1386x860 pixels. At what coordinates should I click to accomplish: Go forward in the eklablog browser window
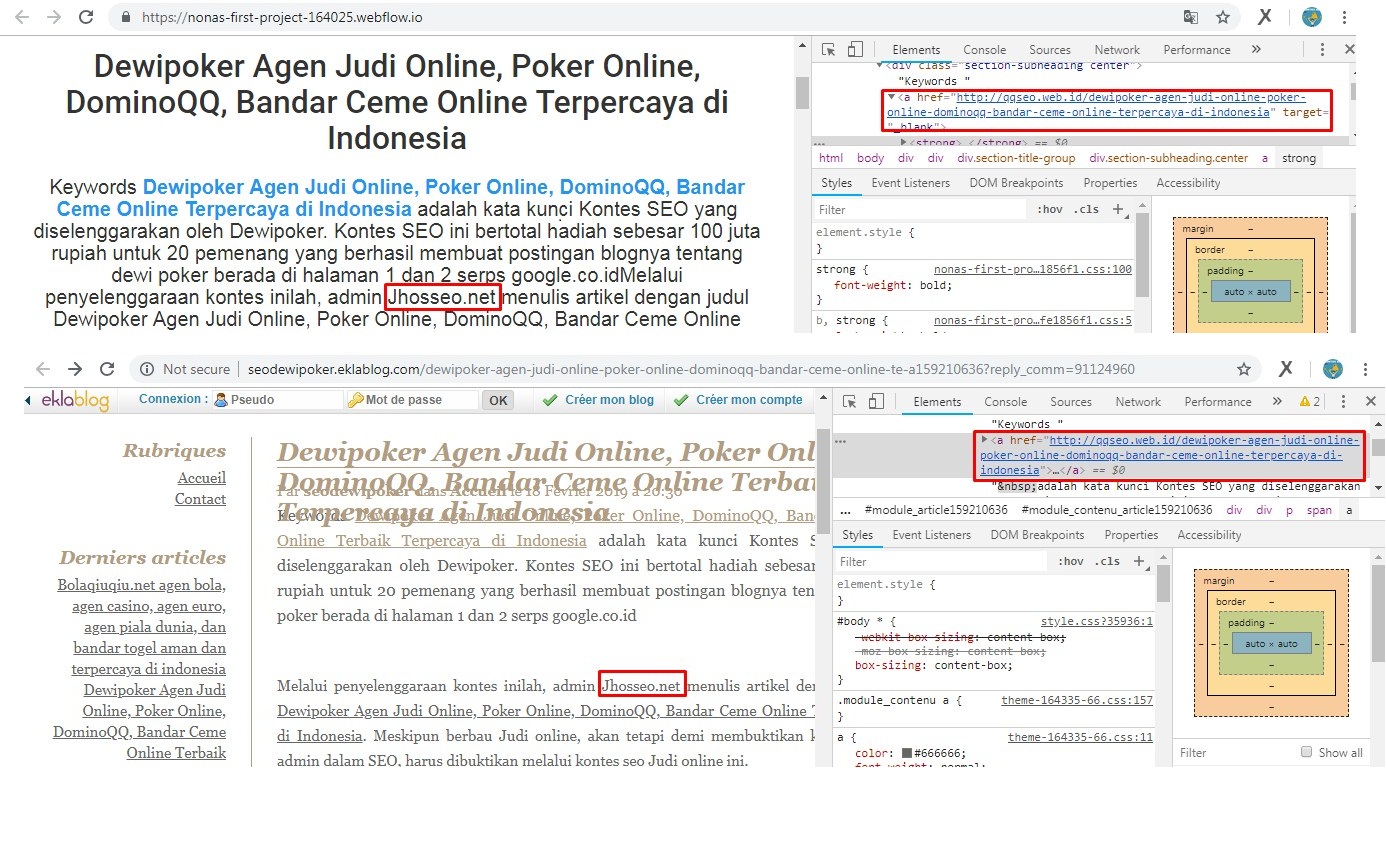pyautogui.click(x=75, y=369)
